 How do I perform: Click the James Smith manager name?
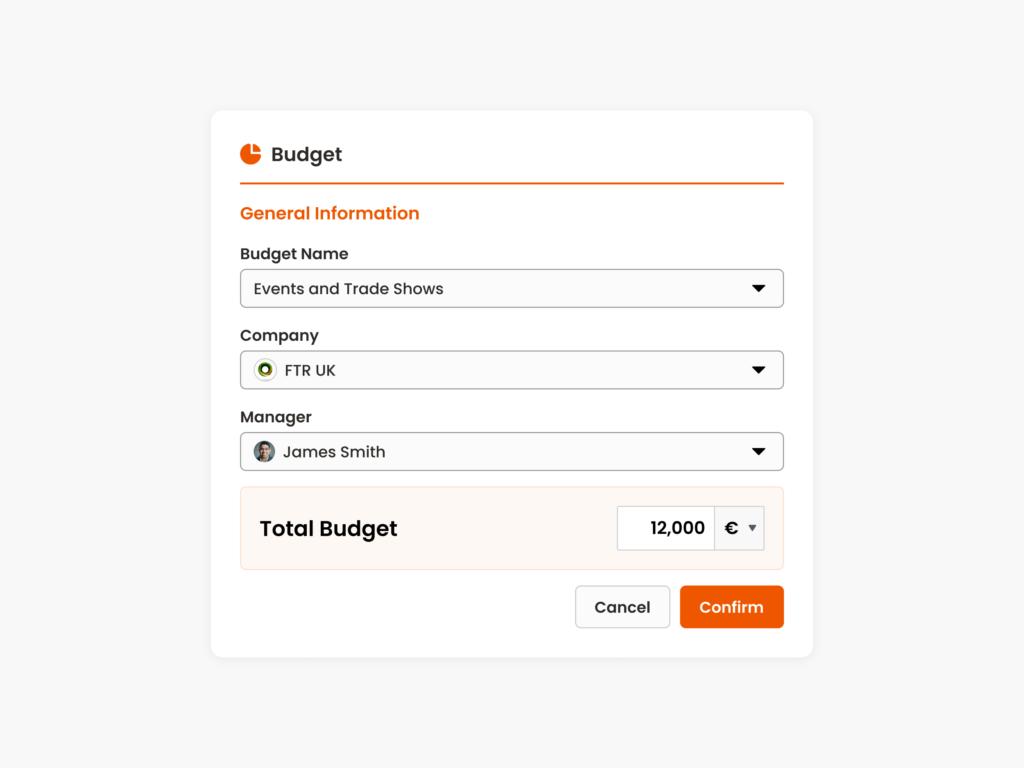[334, 452]
